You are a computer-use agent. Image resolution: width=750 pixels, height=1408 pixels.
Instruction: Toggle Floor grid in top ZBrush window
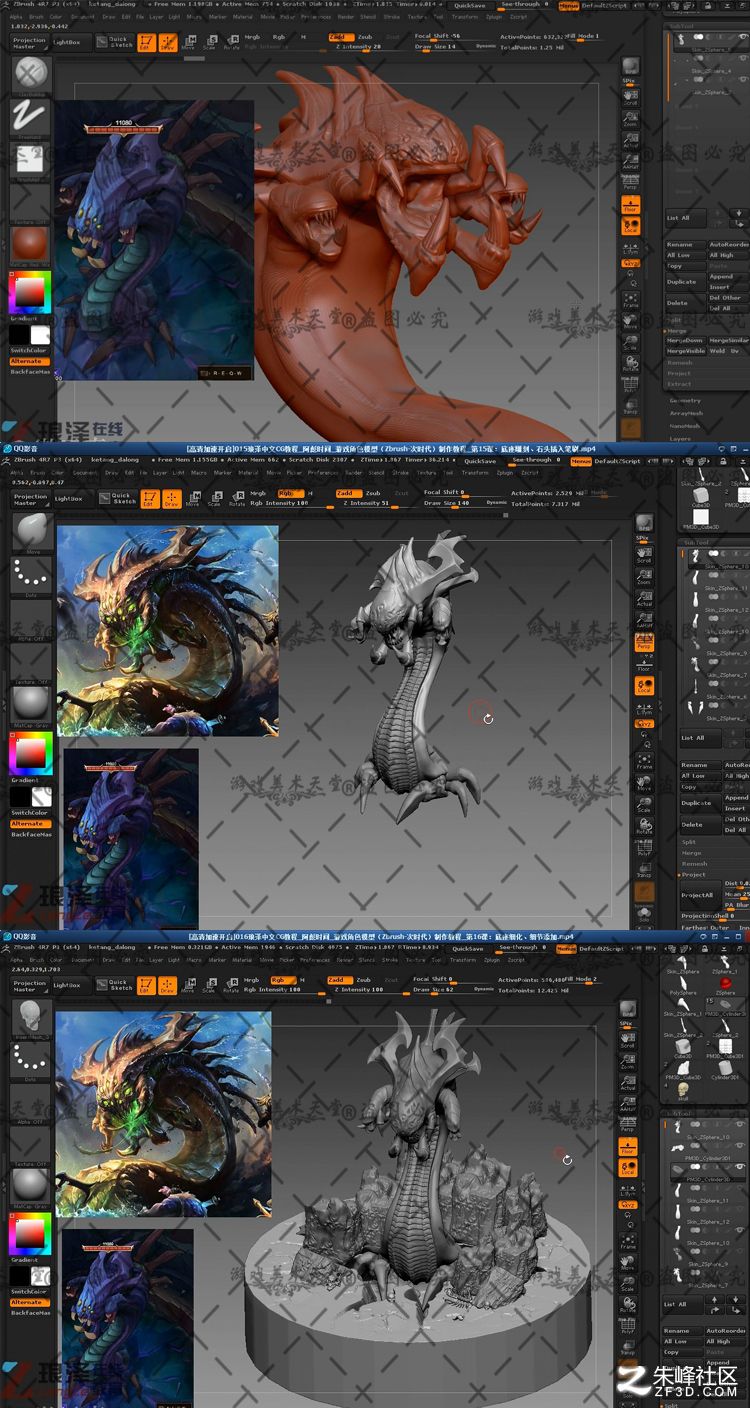tap(630, 205)
